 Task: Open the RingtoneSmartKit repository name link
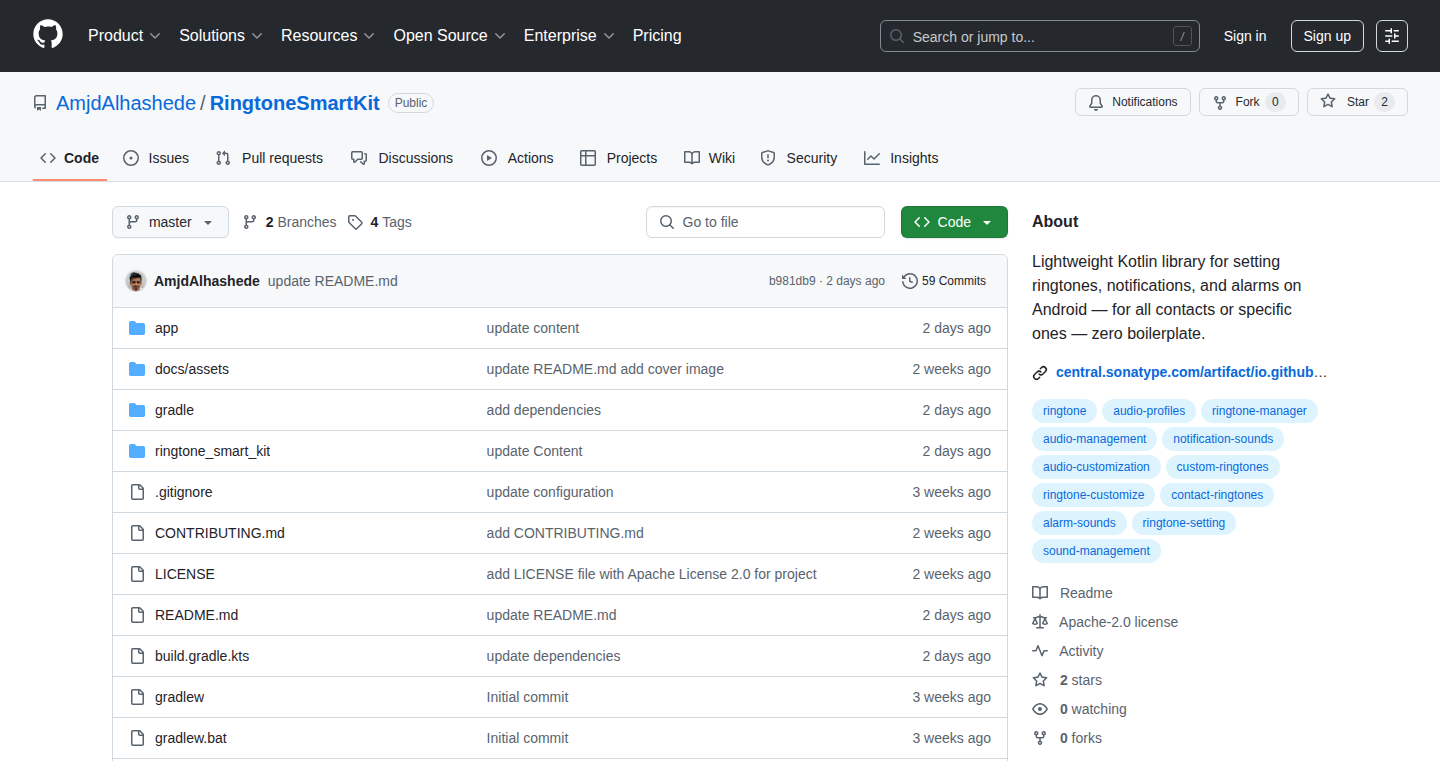click(x=295, y=103)
